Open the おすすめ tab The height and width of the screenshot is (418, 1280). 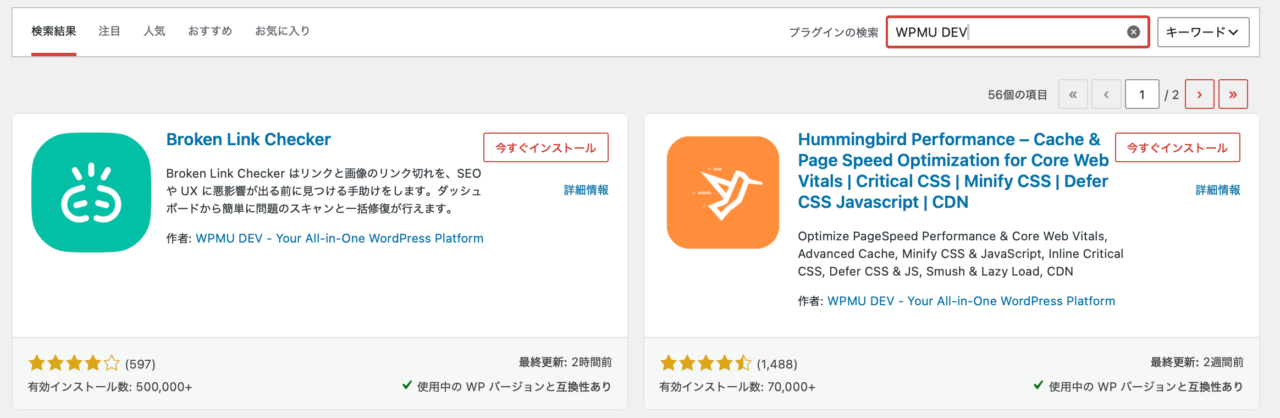tap(210, 31)
